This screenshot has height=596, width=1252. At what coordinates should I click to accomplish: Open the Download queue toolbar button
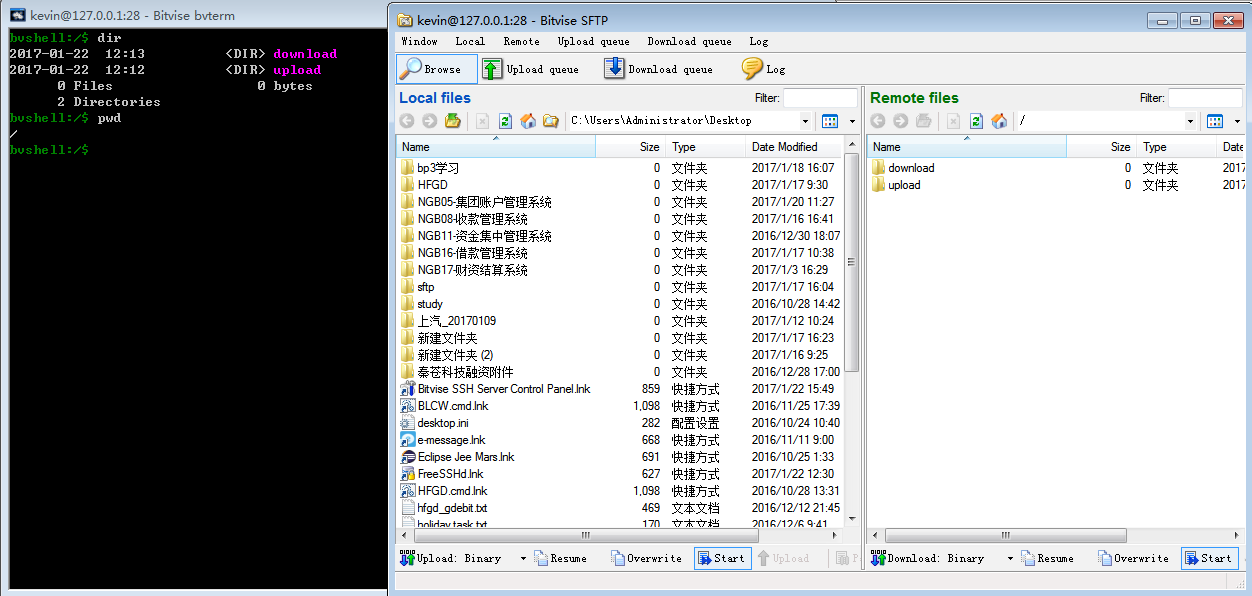(x=658, y=69)
